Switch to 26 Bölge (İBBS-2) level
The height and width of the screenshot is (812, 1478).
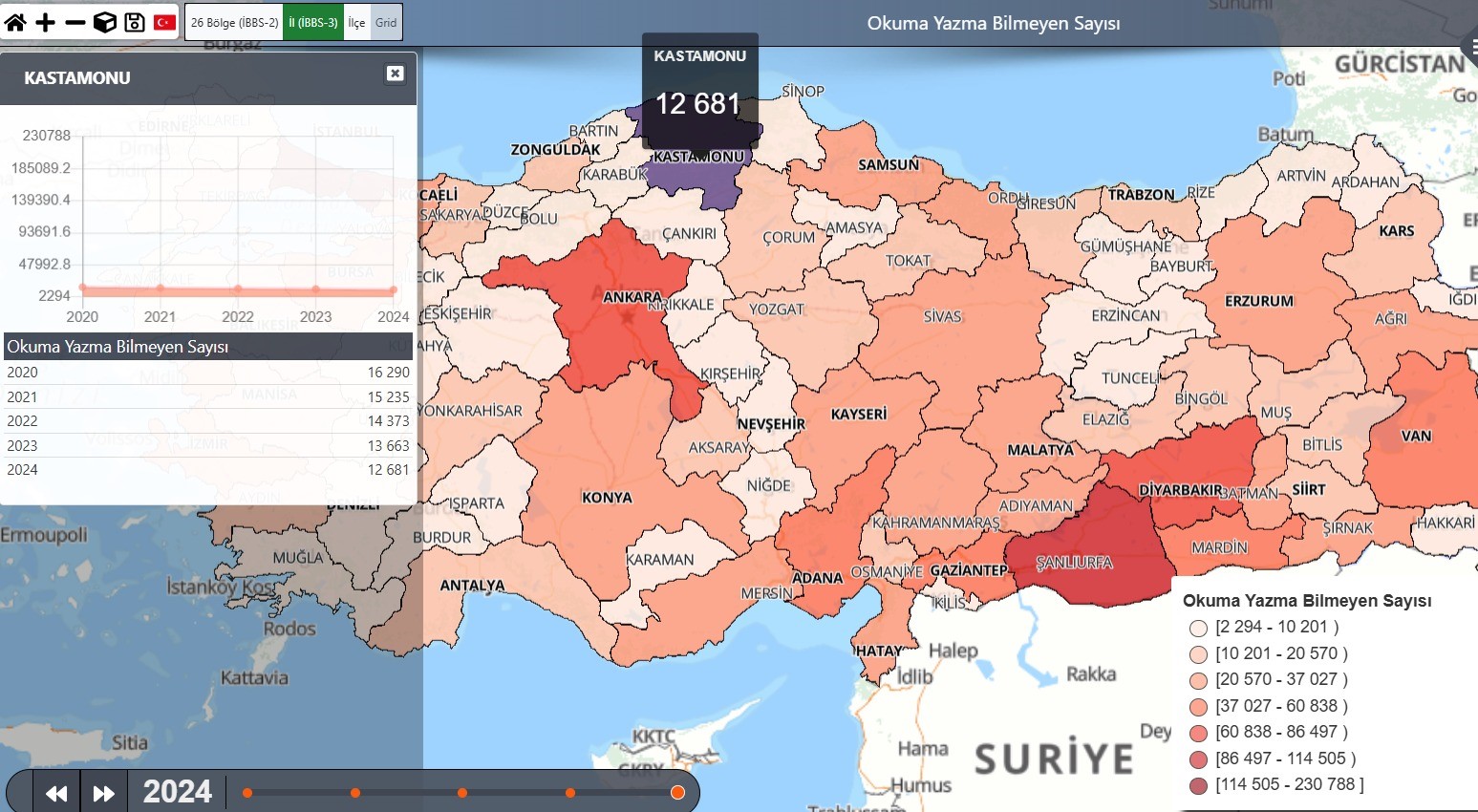234,22
